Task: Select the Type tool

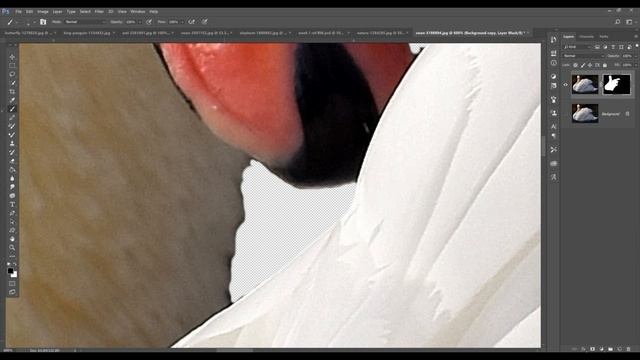Action: pyautogui.click(x=12, y=204)
